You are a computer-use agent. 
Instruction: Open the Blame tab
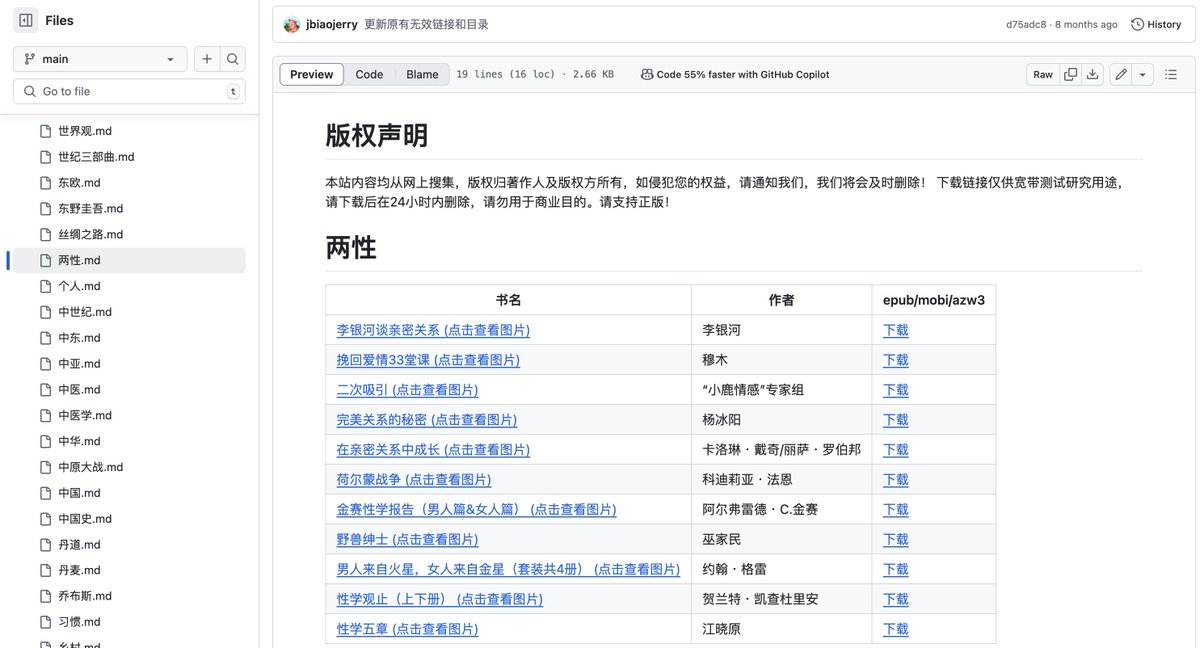pyautogui.click(x=422, y=73)
